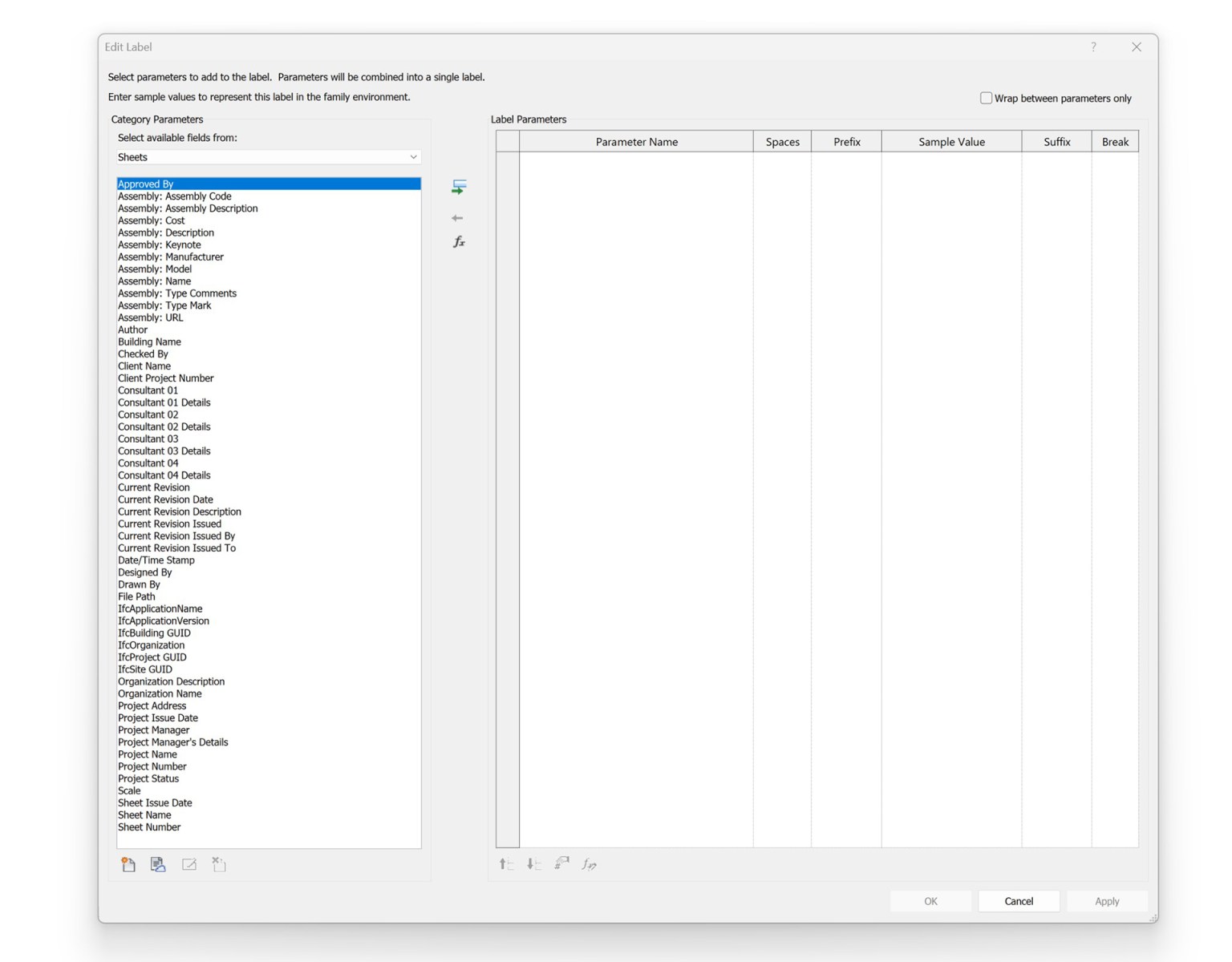The image size is (1232, 962).
Task: Select the Author parameter in the list
Action: 132,329
